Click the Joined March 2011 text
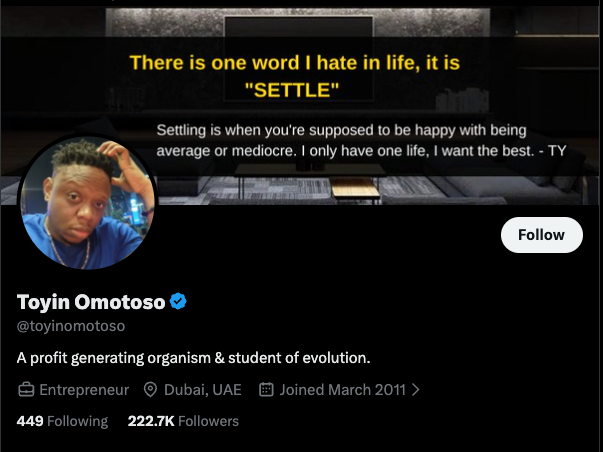 coord(343,389)
